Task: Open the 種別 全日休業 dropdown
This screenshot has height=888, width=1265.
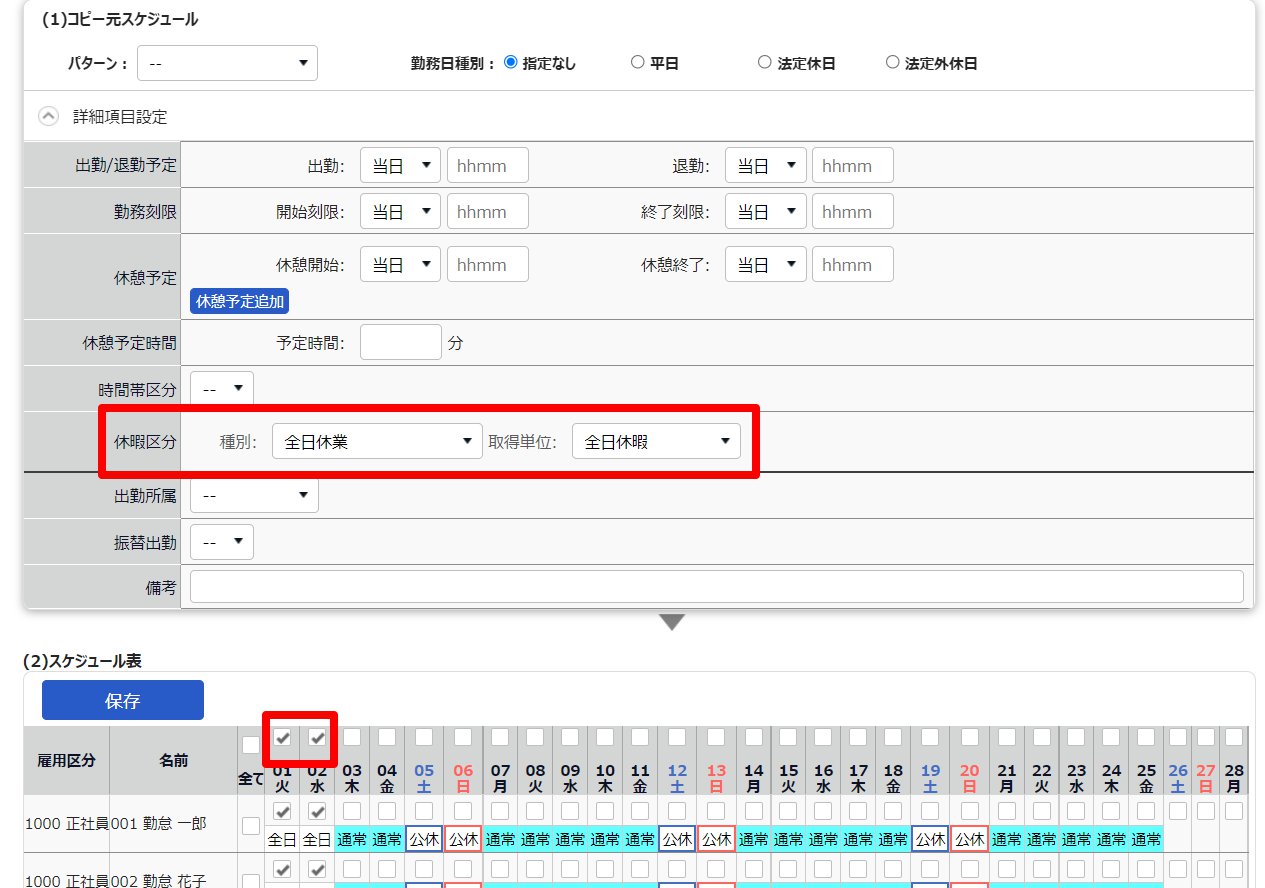Action: [x=377, y=441]
